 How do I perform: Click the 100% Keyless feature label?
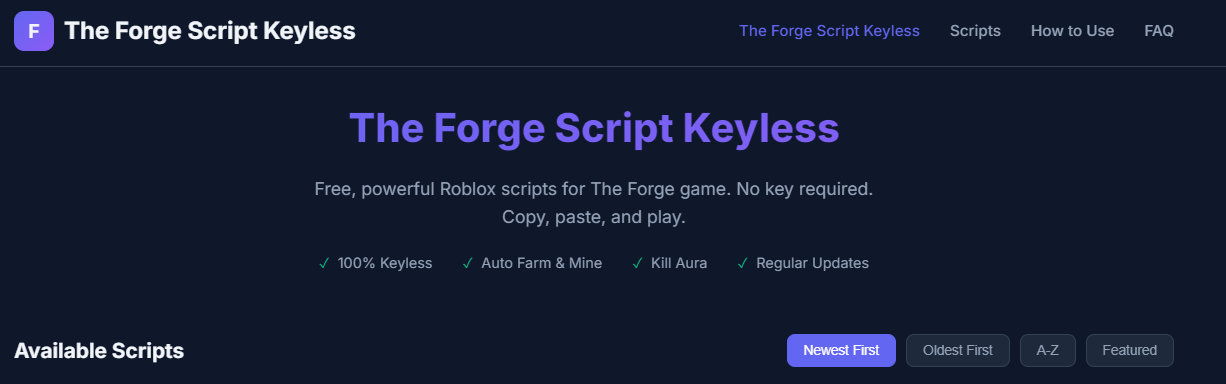[x=385, y=264]
